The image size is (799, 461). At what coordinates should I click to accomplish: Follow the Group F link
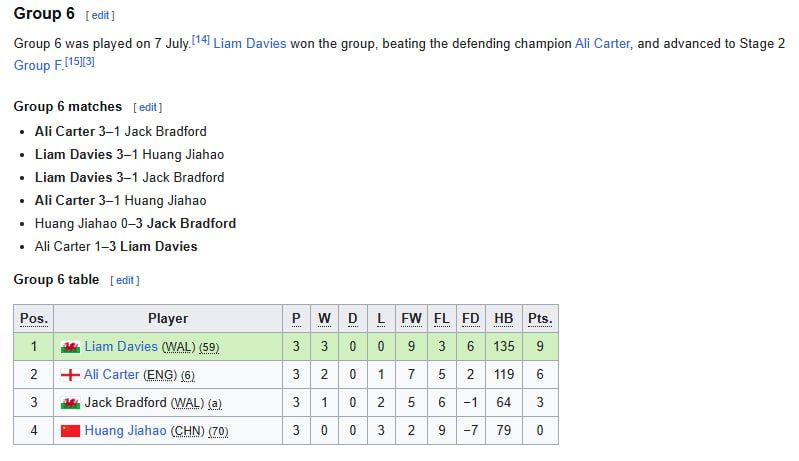click(x=38, y=66)
